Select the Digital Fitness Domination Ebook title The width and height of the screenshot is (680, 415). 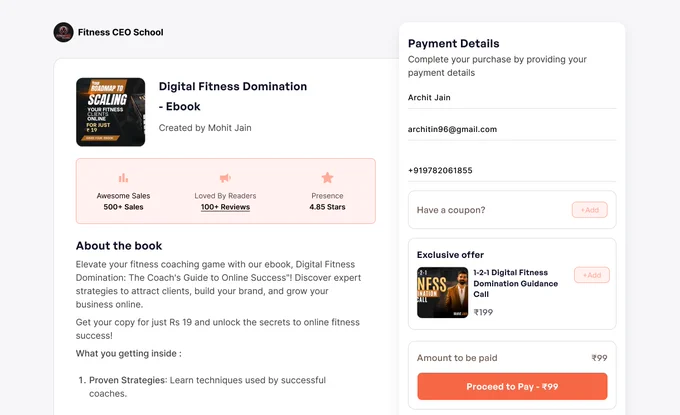coord(233,96)
